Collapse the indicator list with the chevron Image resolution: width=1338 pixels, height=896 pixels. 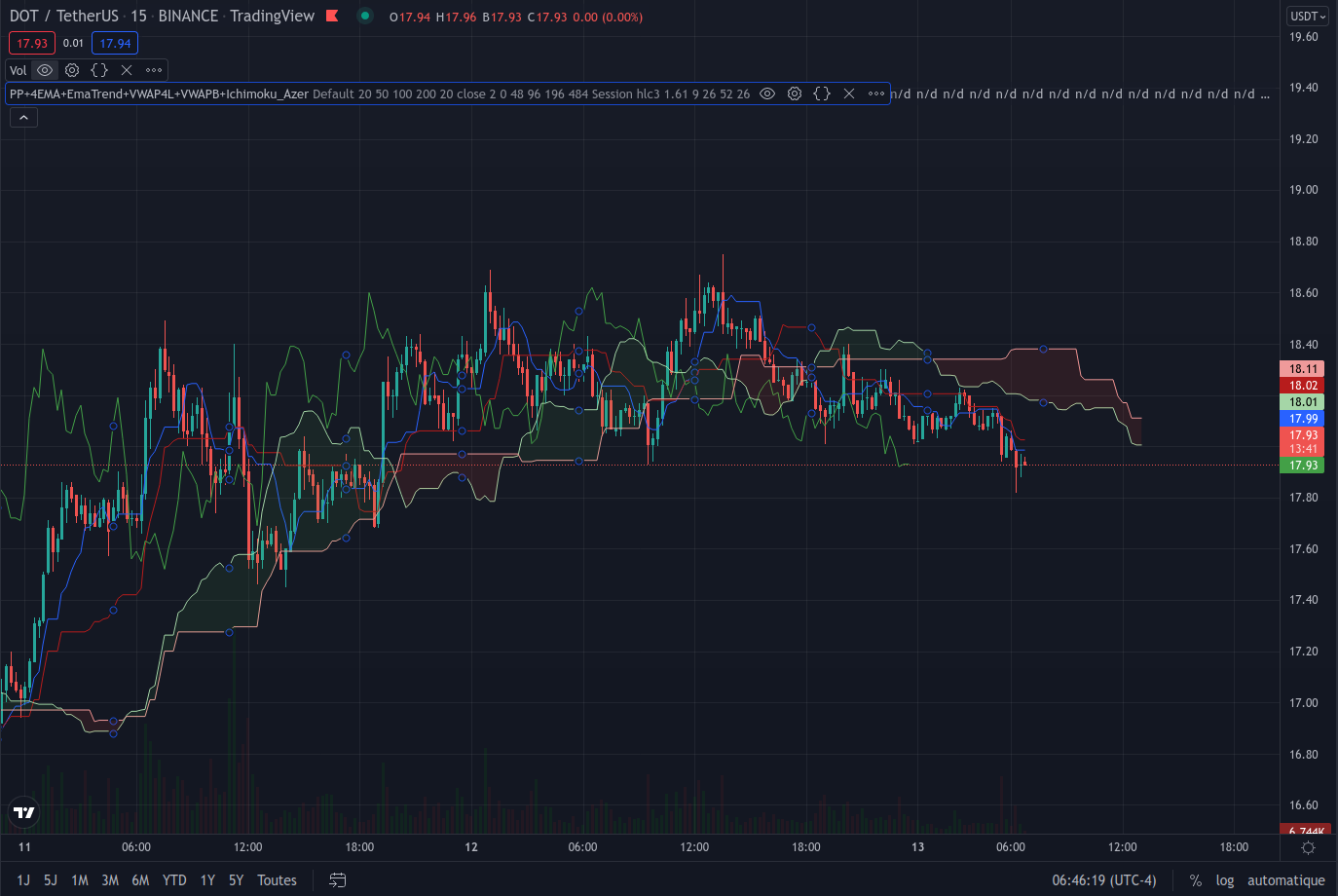[x=23, y=117]
